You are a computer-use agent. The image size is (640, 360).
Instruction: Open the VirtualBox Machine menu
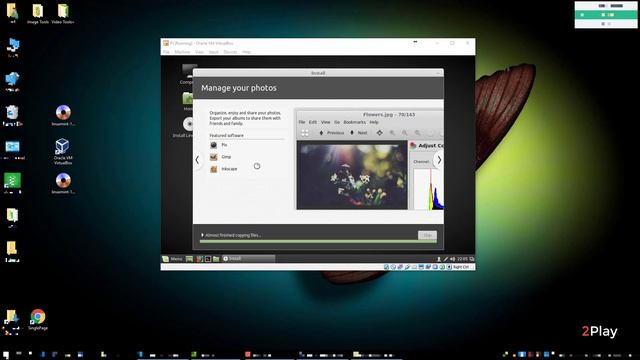tap(182, 52)
